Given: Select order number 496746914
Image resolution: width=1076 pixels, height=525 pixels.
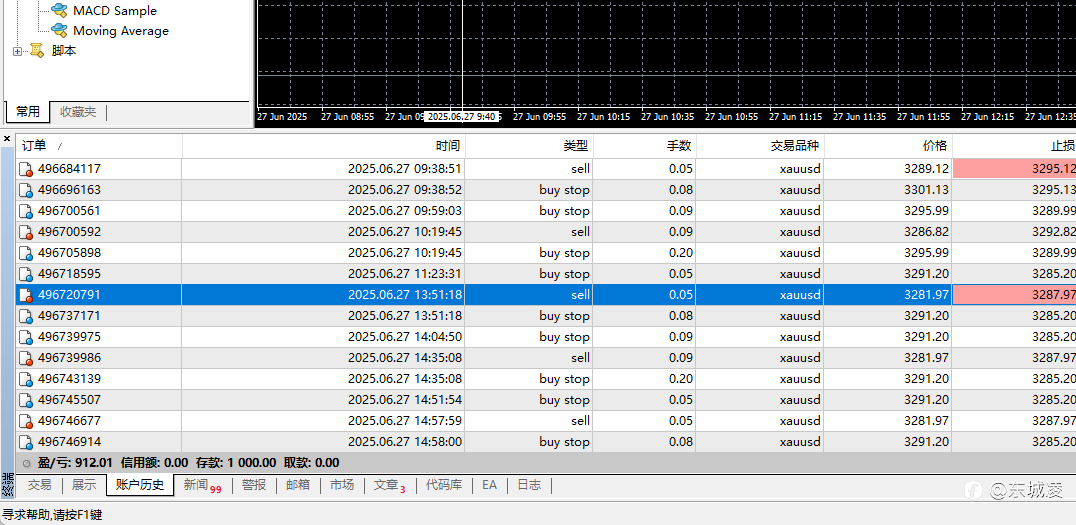Looking at the screenshot, I should point(69,442).
